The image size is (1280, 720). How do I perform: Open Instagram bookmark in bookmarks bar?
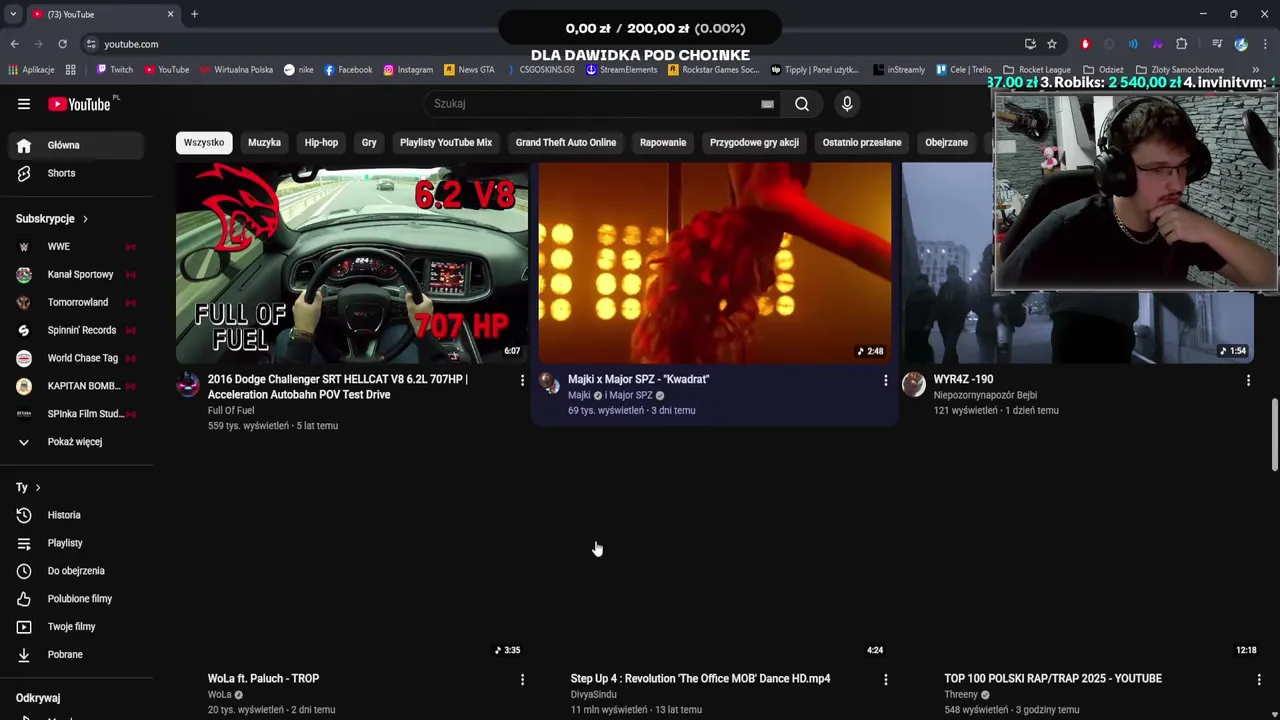point(408,70)
